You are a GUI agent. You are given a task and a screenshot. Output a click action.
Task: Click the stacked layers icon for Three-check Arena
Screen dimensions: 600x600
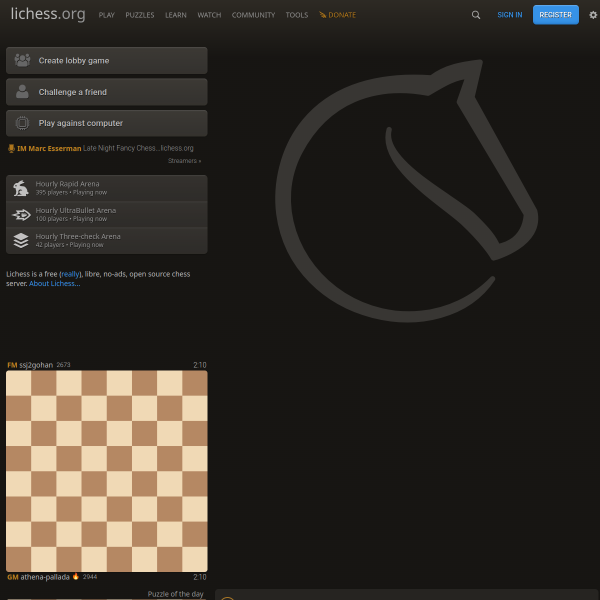pos(21,241)
